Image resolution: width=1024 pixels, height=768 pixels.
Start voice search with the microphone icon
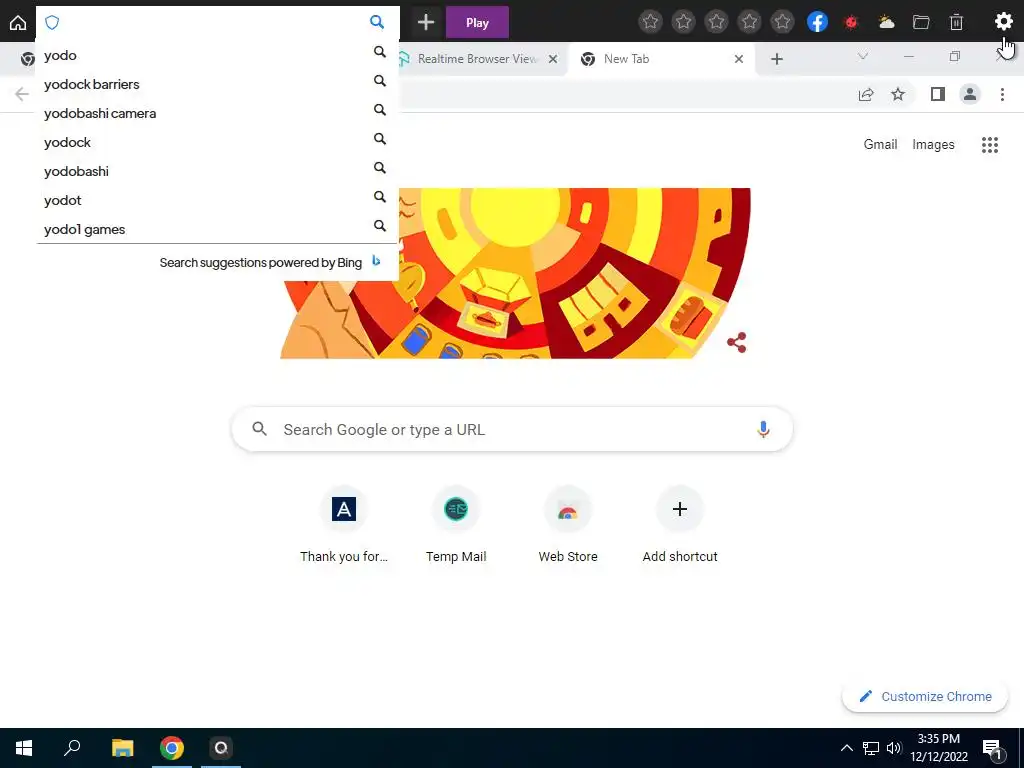coord(763,429)
